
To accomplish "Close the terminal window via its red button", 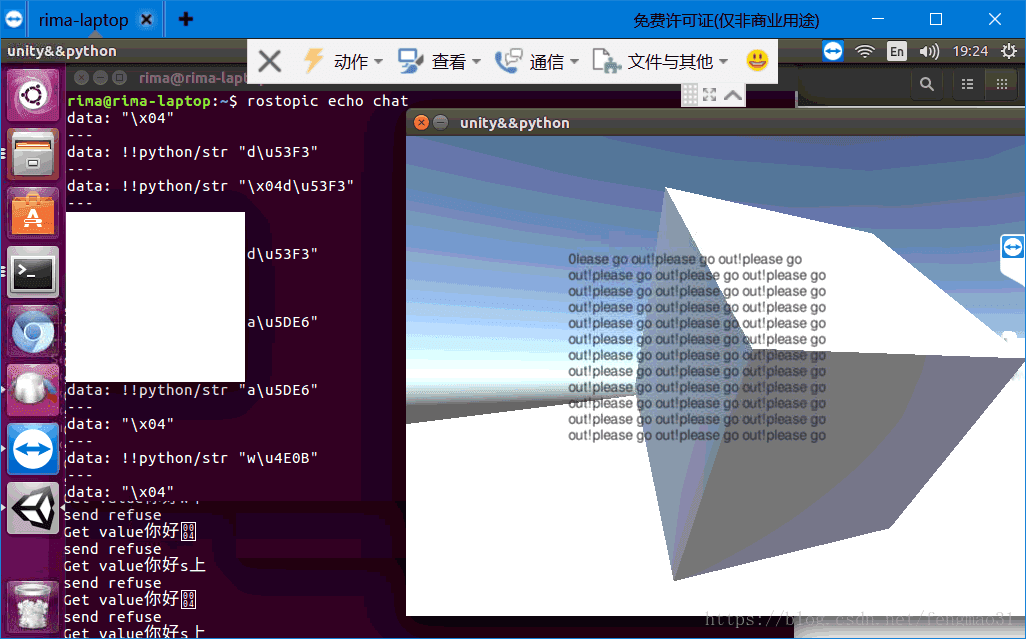I will (81, 78).
